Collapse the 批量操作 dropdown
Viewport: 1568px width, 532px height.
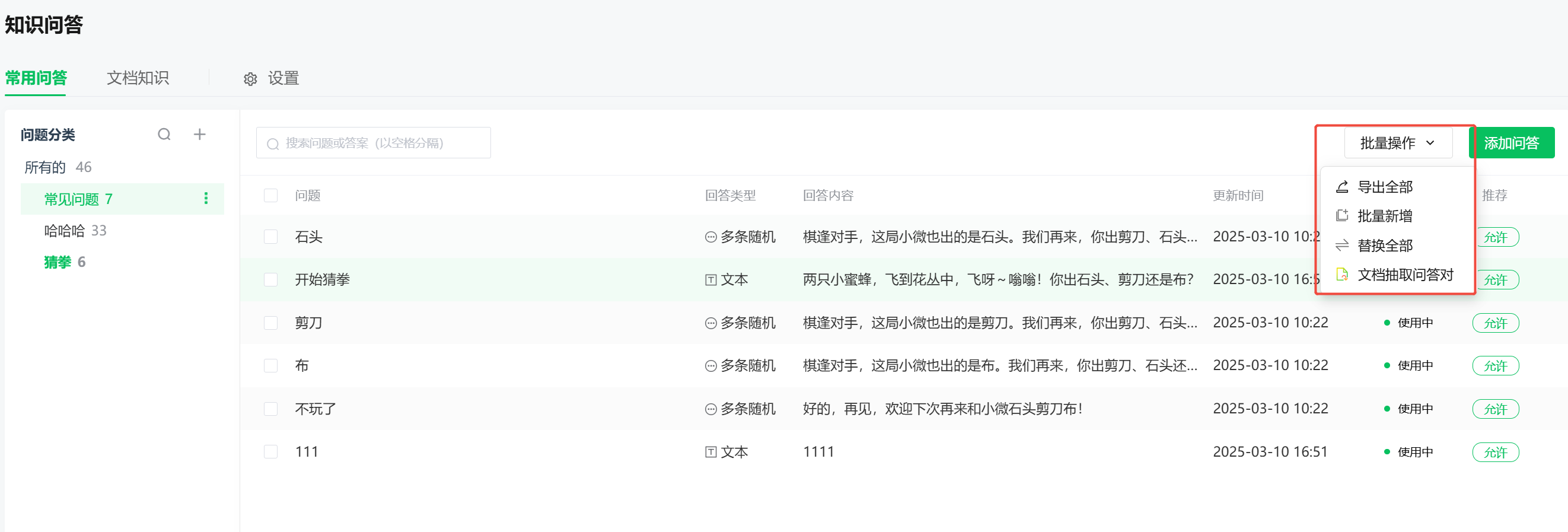pos(1398,143)
